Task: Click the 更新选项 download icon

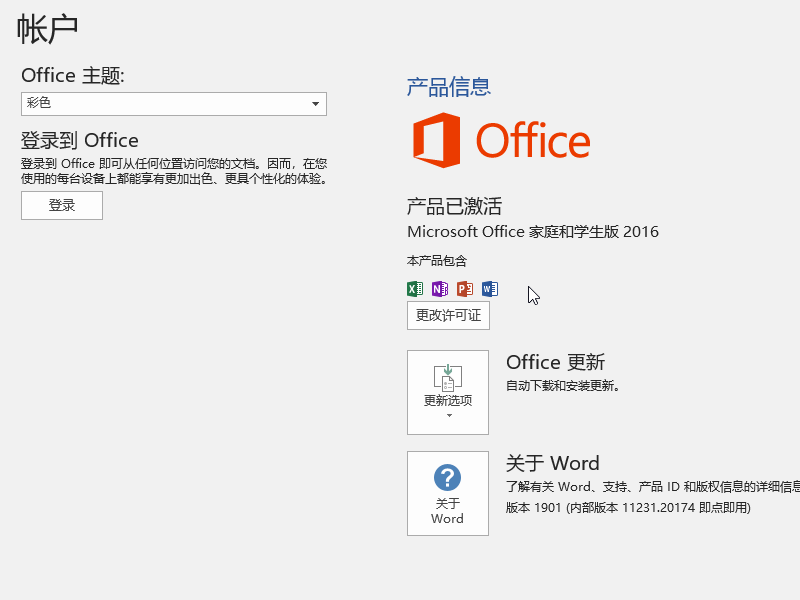Action: coord(447,376)
